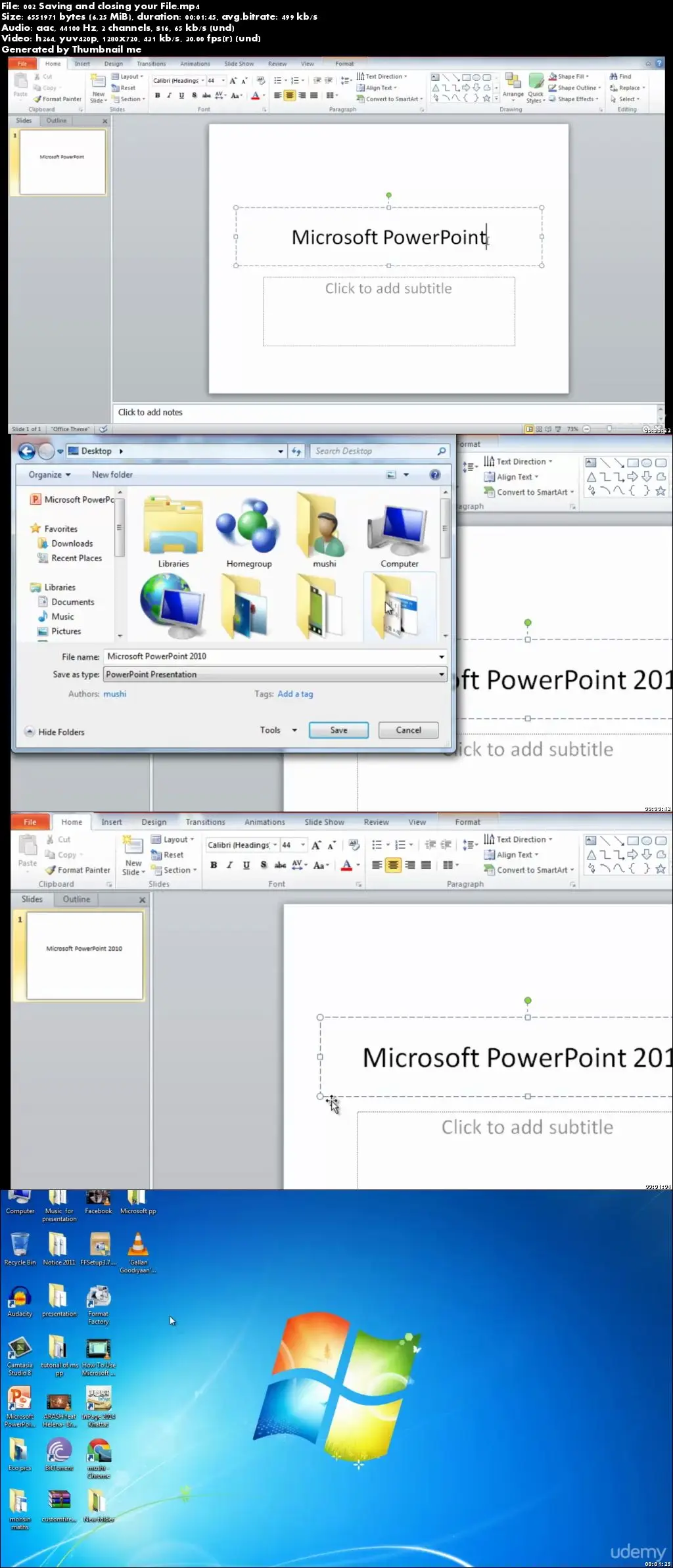Click the refresh icon beside the dialog address bar
The width and height of the screenshot is (673, 1568).
(x=296, y=451)
